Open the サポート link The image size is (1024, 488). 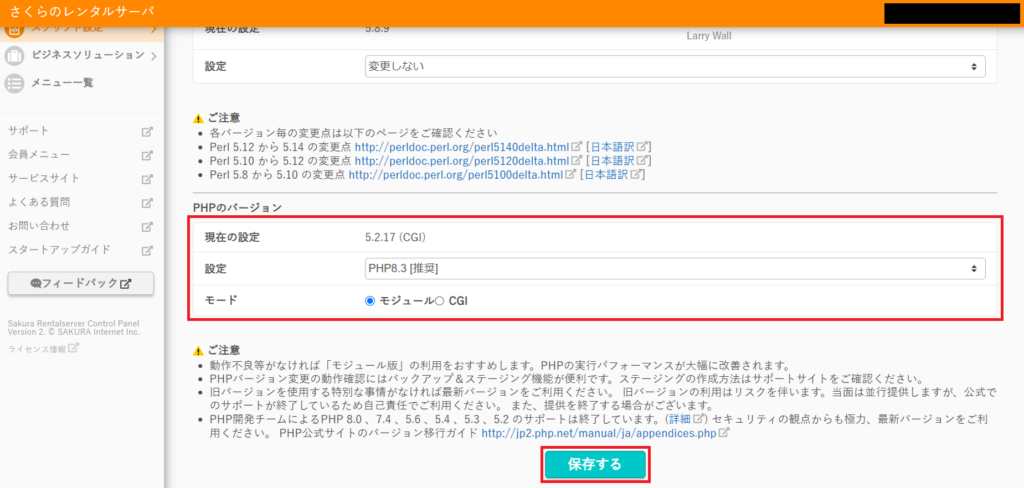point(29,131)
